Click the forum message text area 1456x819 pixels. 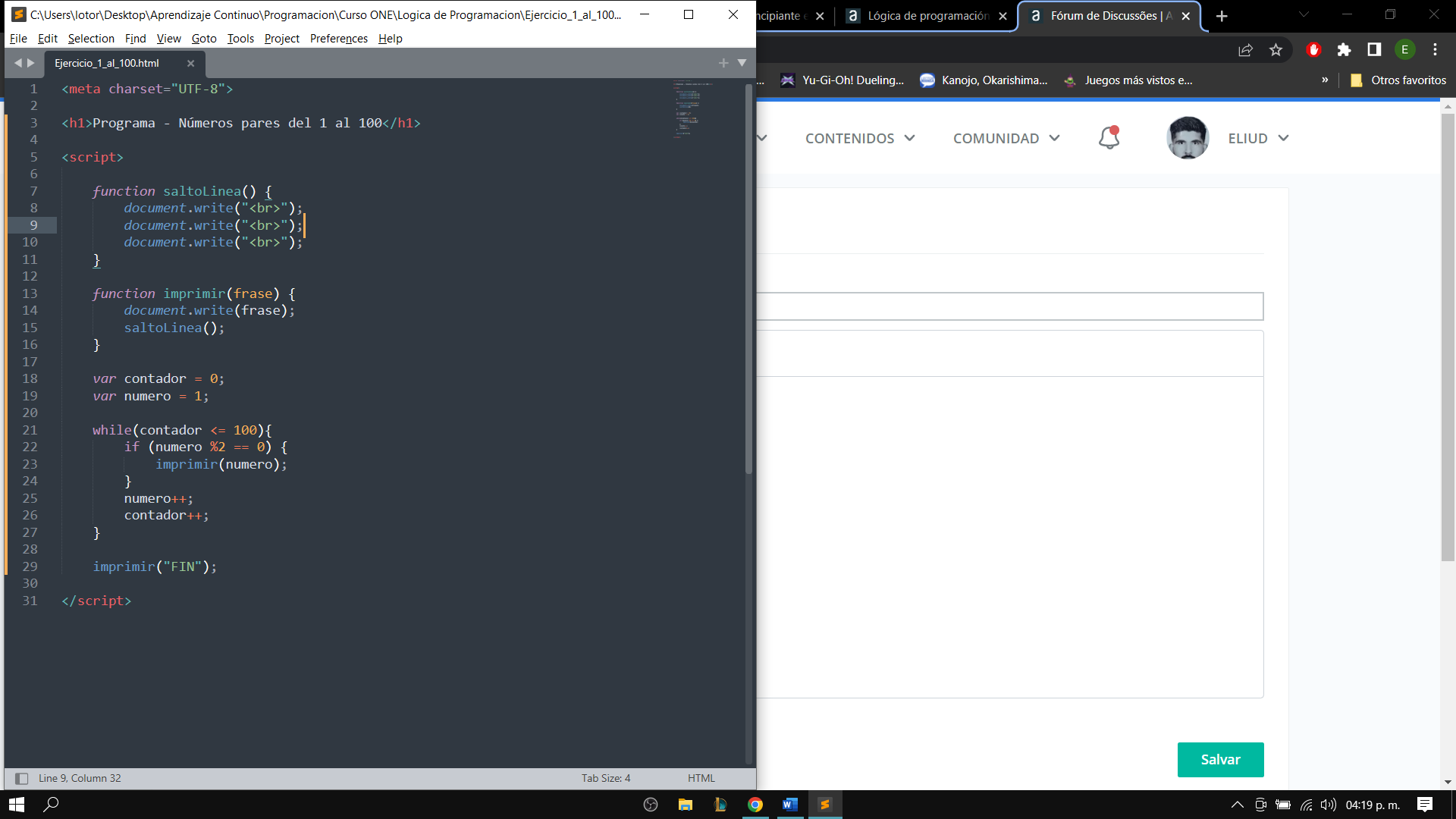point(1010,537)
